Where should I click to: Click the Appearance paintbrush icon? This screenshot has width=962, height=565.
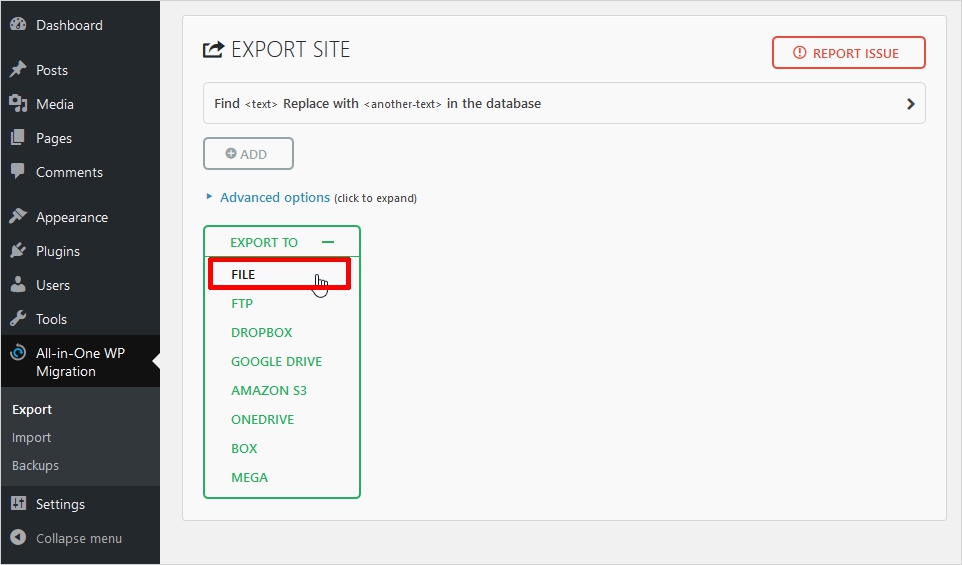18,217
